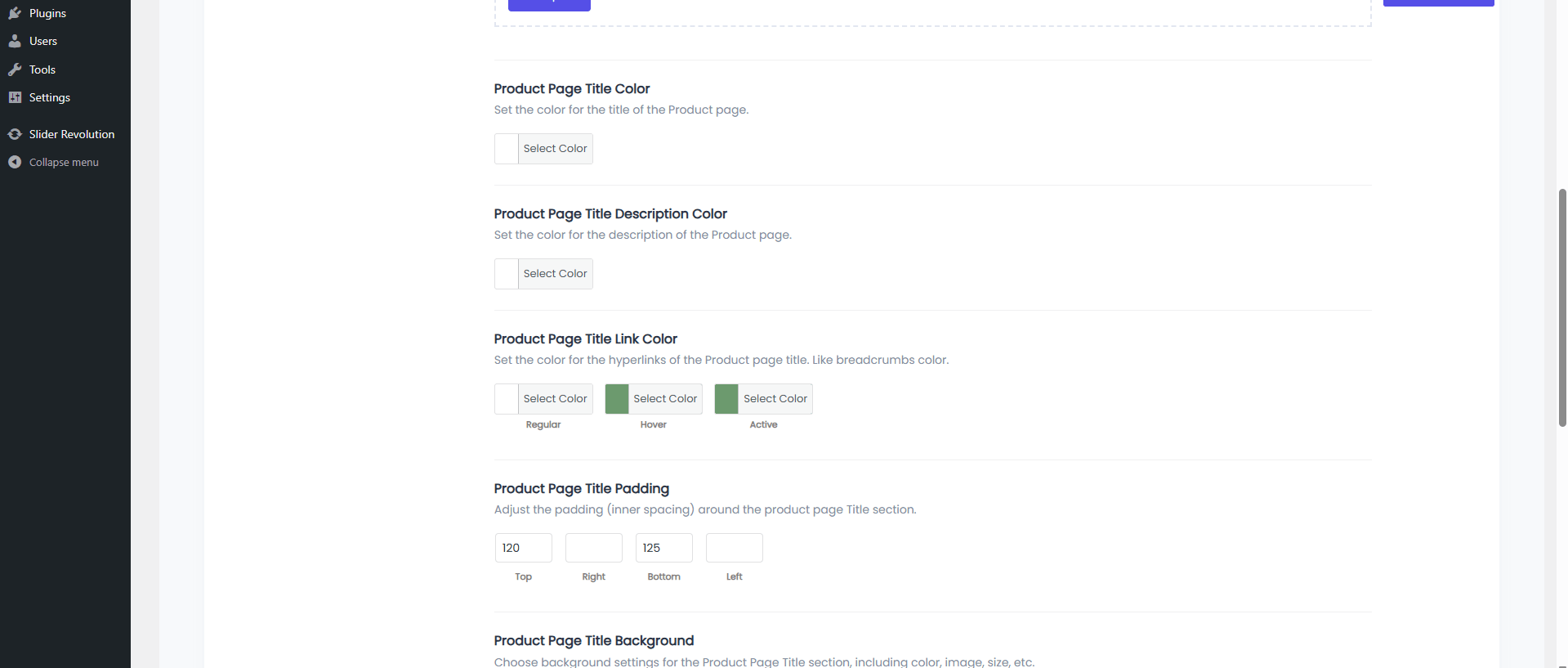Open the Slider Revolution menu
Screen dimensions: 1568x668
tap(72, 134)
